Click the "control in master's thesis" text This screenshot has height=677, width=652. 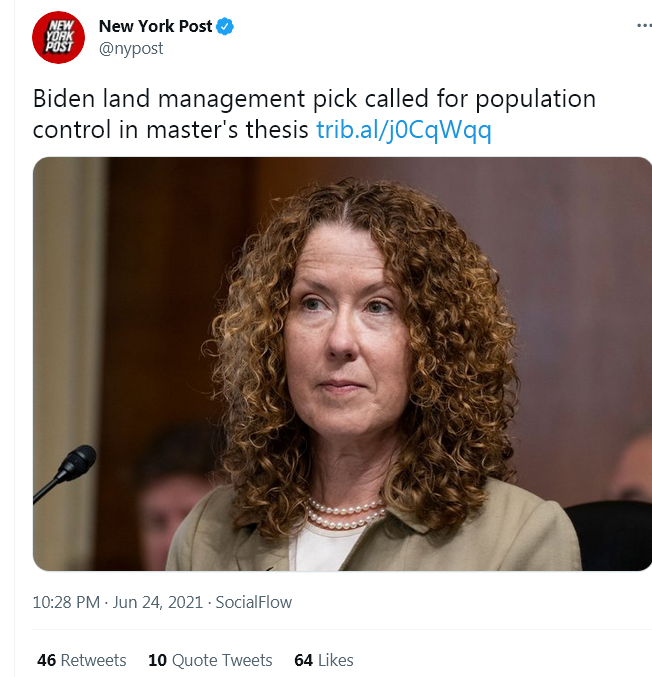[171, 130]
